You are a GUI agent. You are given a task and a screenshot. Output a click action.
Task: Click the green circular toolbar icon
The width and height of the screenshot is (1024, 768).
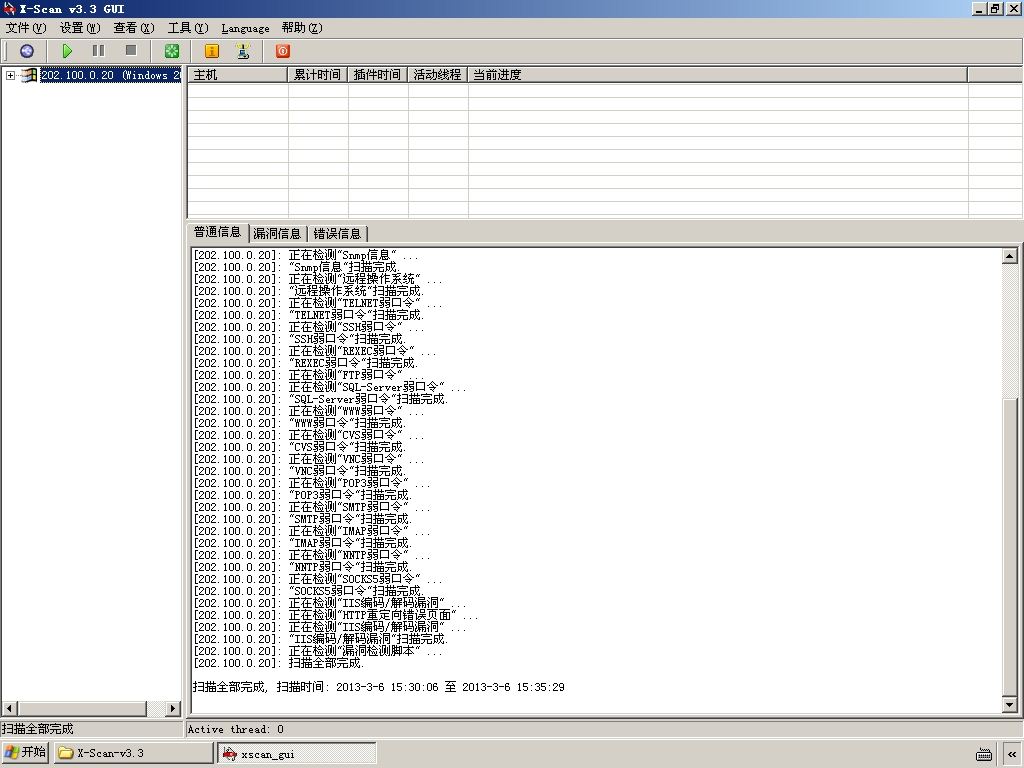click(x=172, y=51)
